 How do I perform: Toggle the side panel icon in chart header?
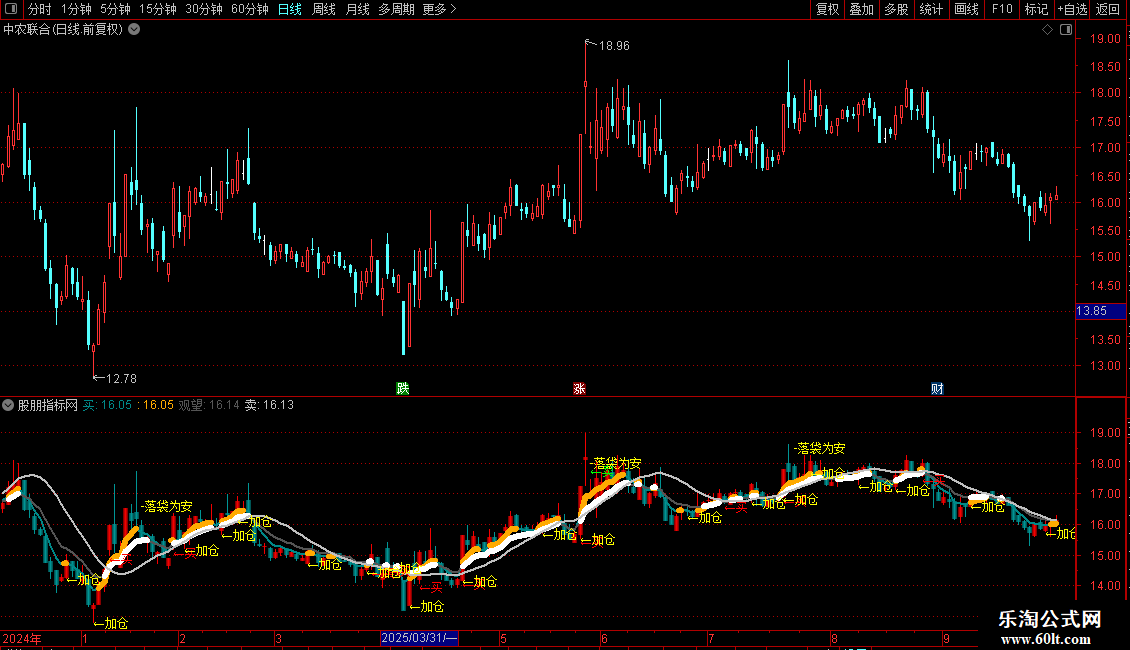coord(1066,30)
